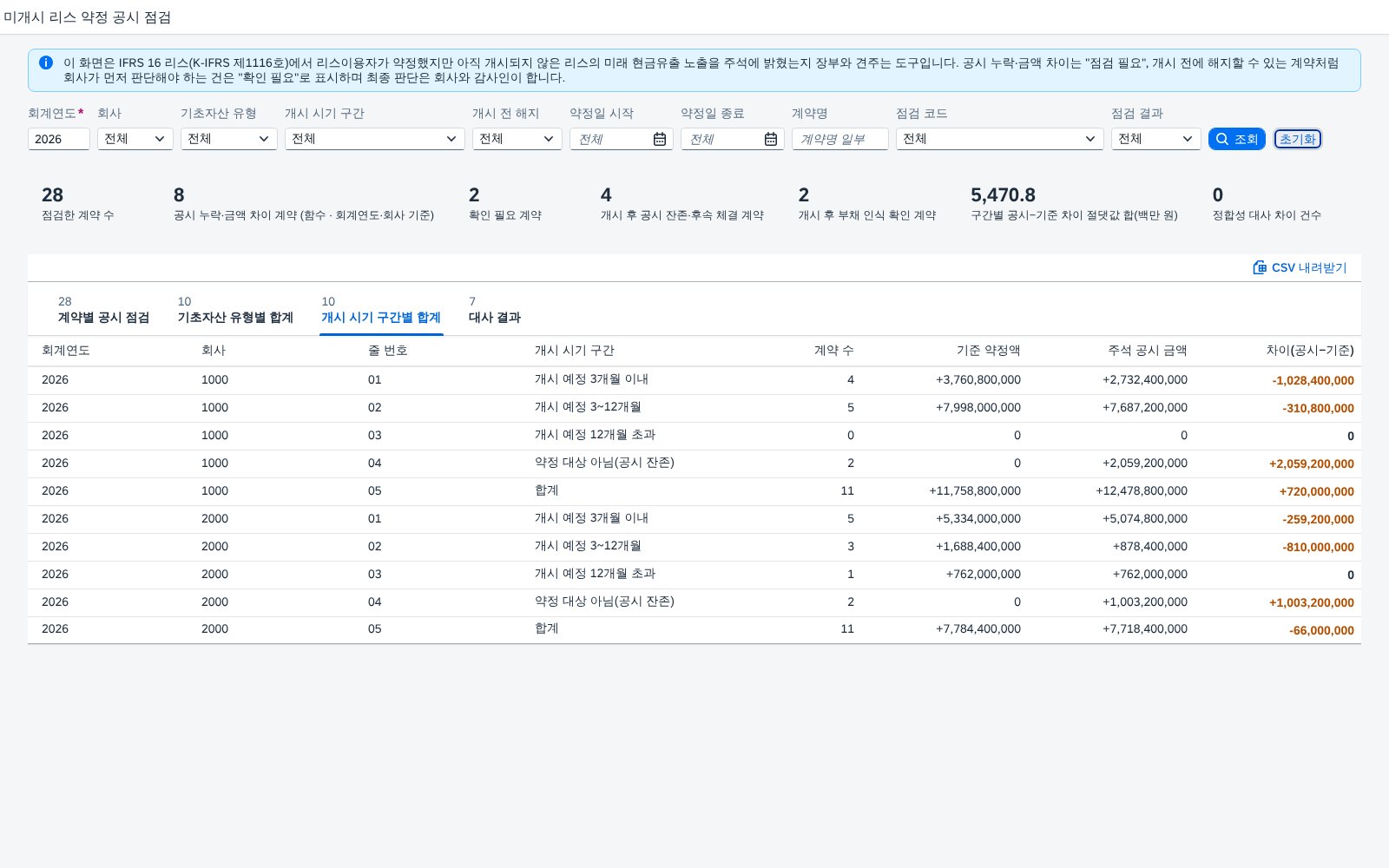Select the 개시 시기 구간별 합계 tab
This screenshot has width=1389, height=868.
coord(381,310)
